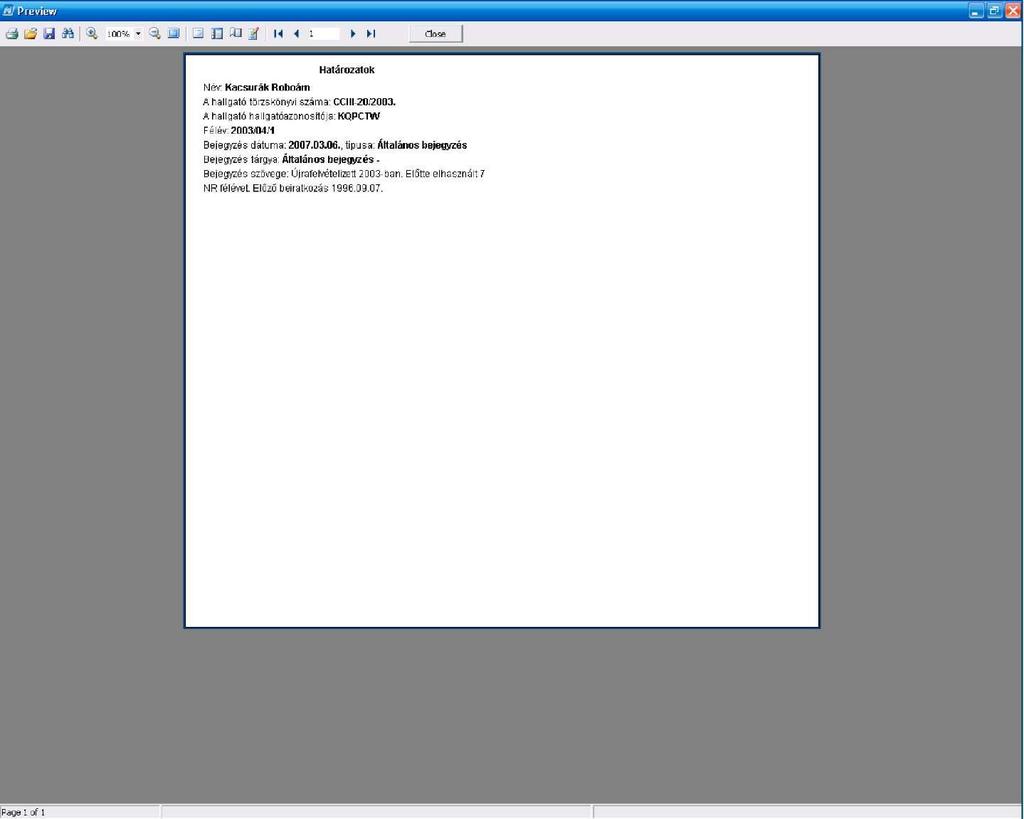Click the Határozatok report heading
This screenshot has width=1024, height=819.
coord(347,70)
